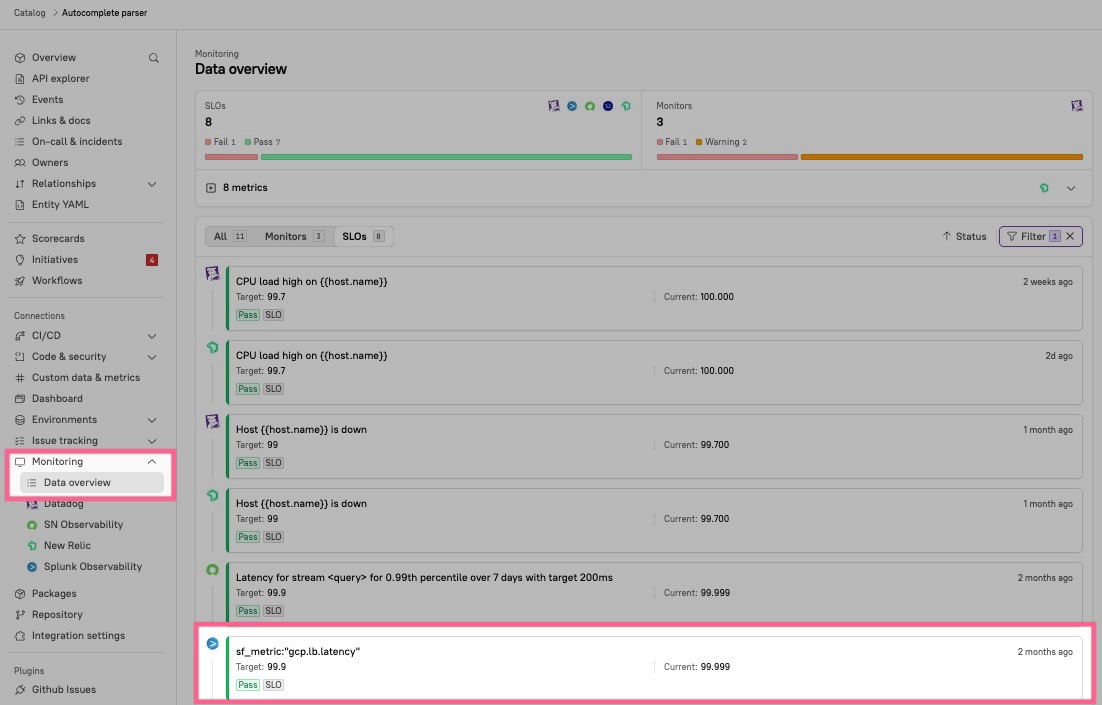Open Custom data & metrics

pos(86,377)
